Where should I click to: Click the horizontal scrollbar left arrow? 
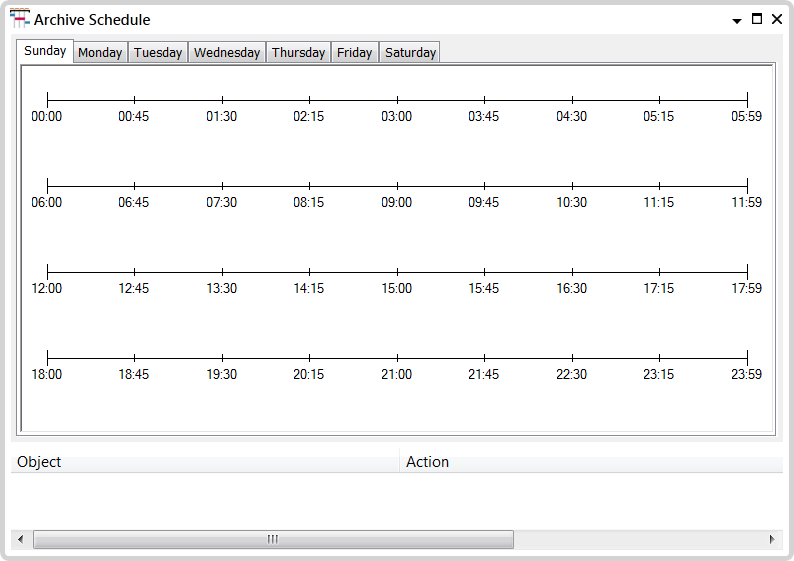click(20, 539)
